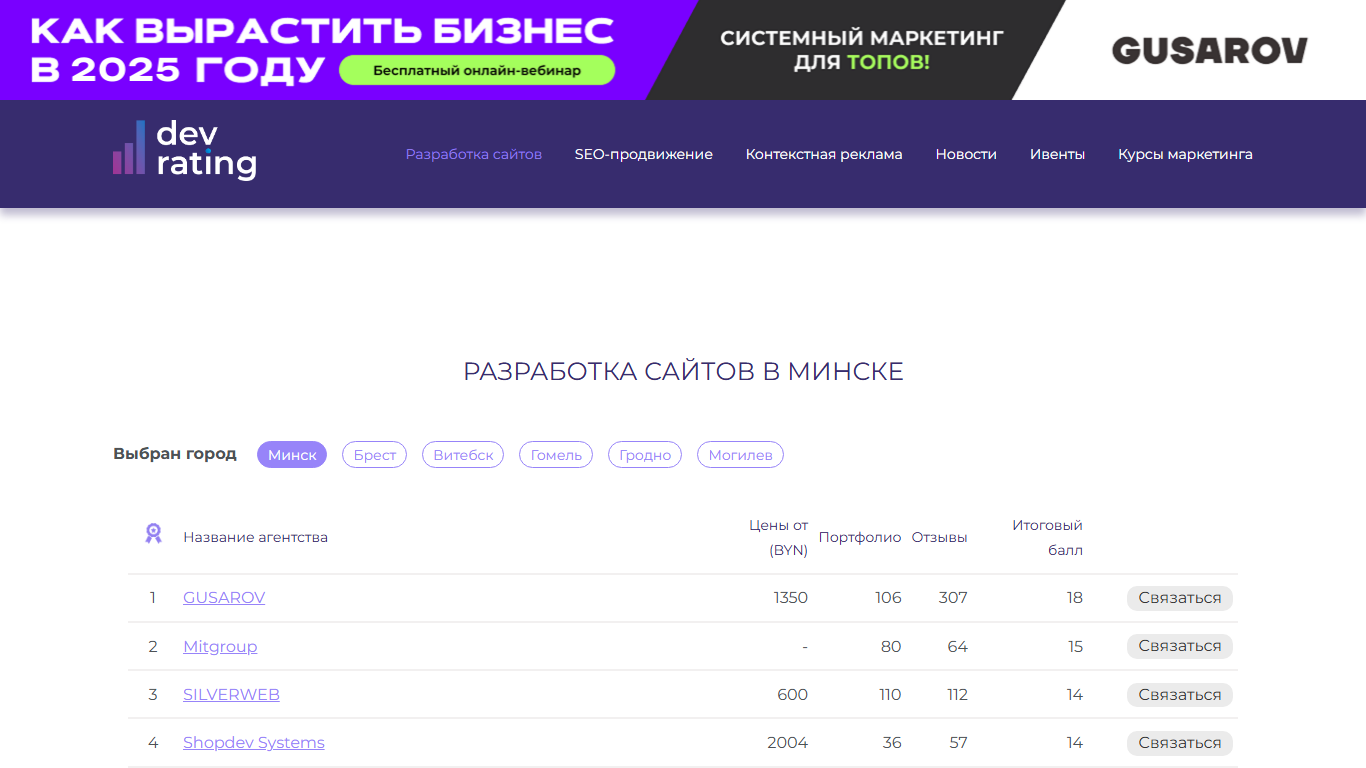Select the Брест city filter

tap(375, 455)
